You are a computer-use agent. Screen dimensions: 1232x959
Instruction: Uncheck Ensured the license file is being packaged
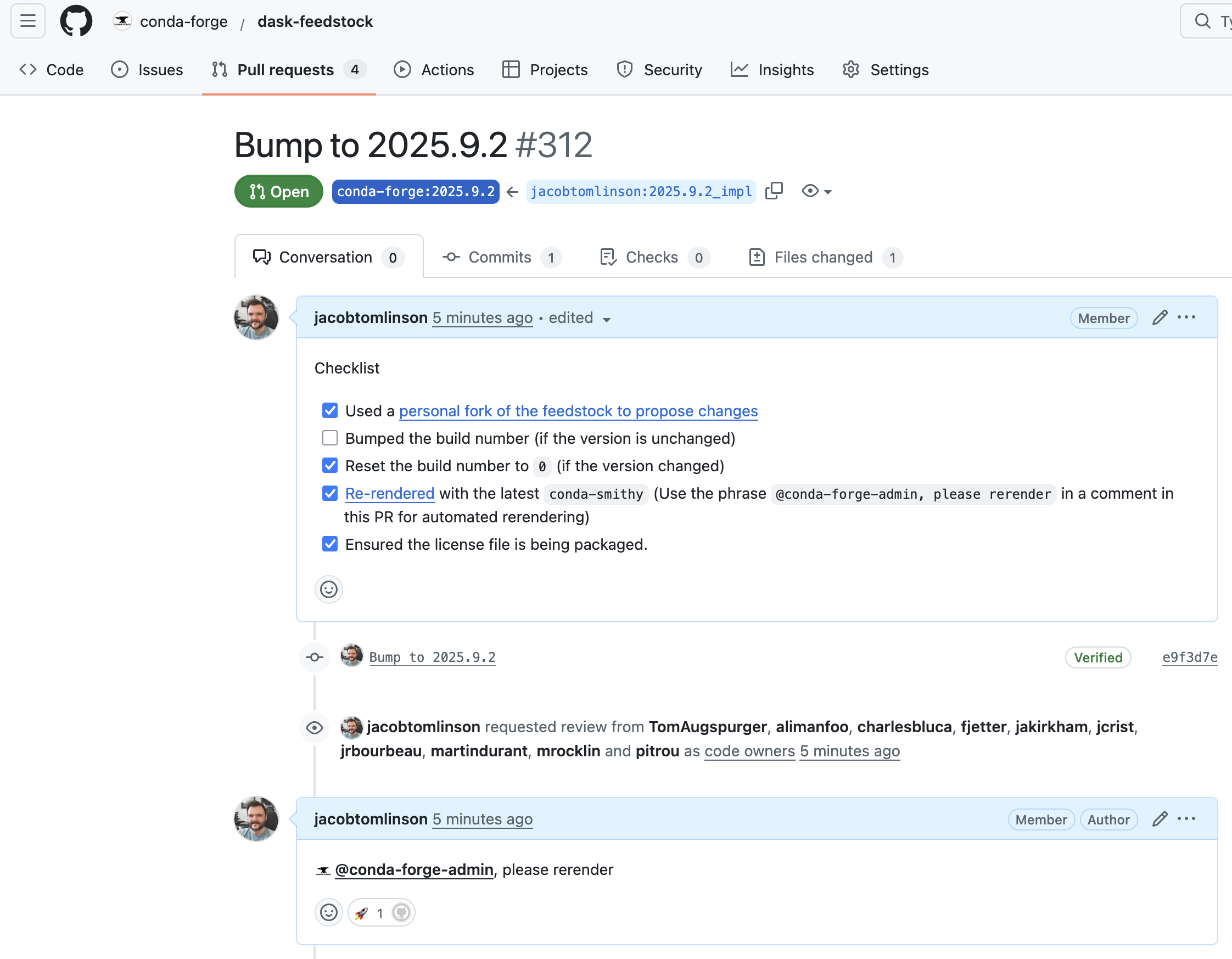pyautogui.click(x=329, y=544)
